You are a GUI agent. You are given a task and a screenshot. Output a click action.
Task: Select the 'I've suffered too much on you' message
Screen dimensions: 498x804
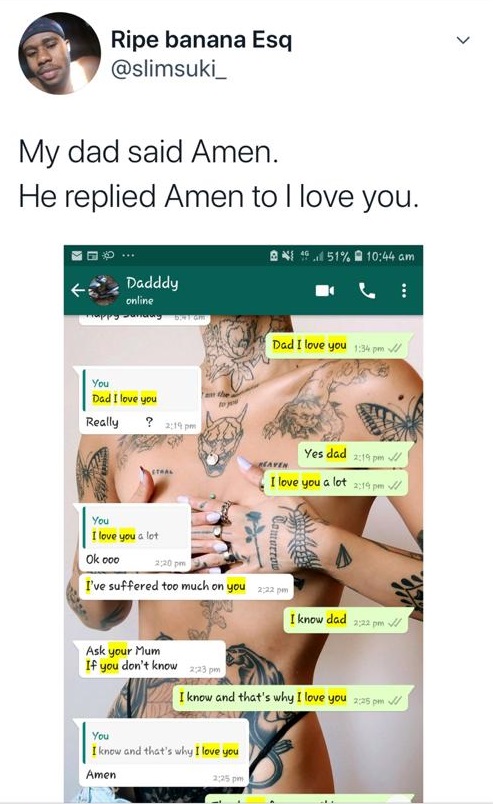tap(186, 587)
